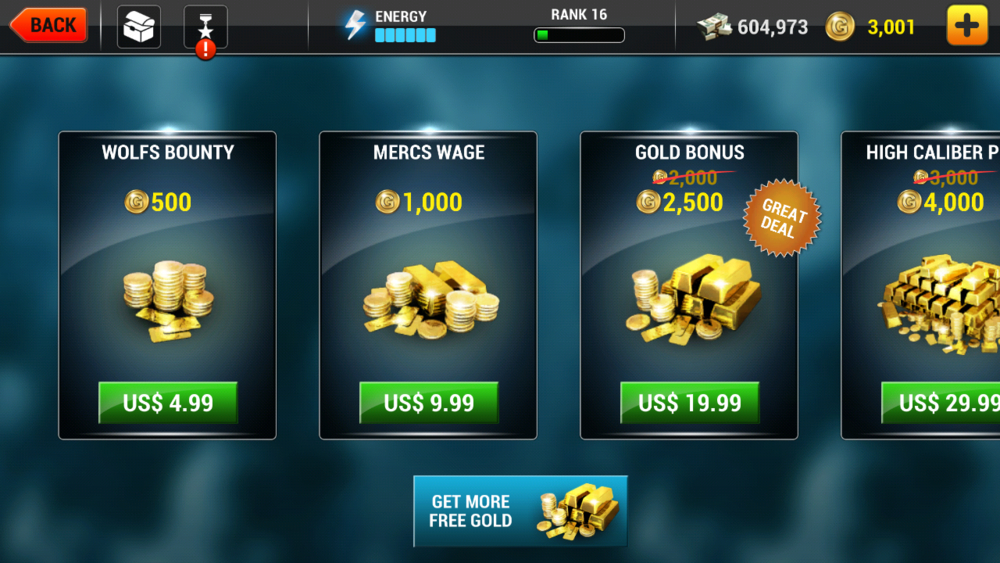Click the 604,973 cash balance

[772, 27]
